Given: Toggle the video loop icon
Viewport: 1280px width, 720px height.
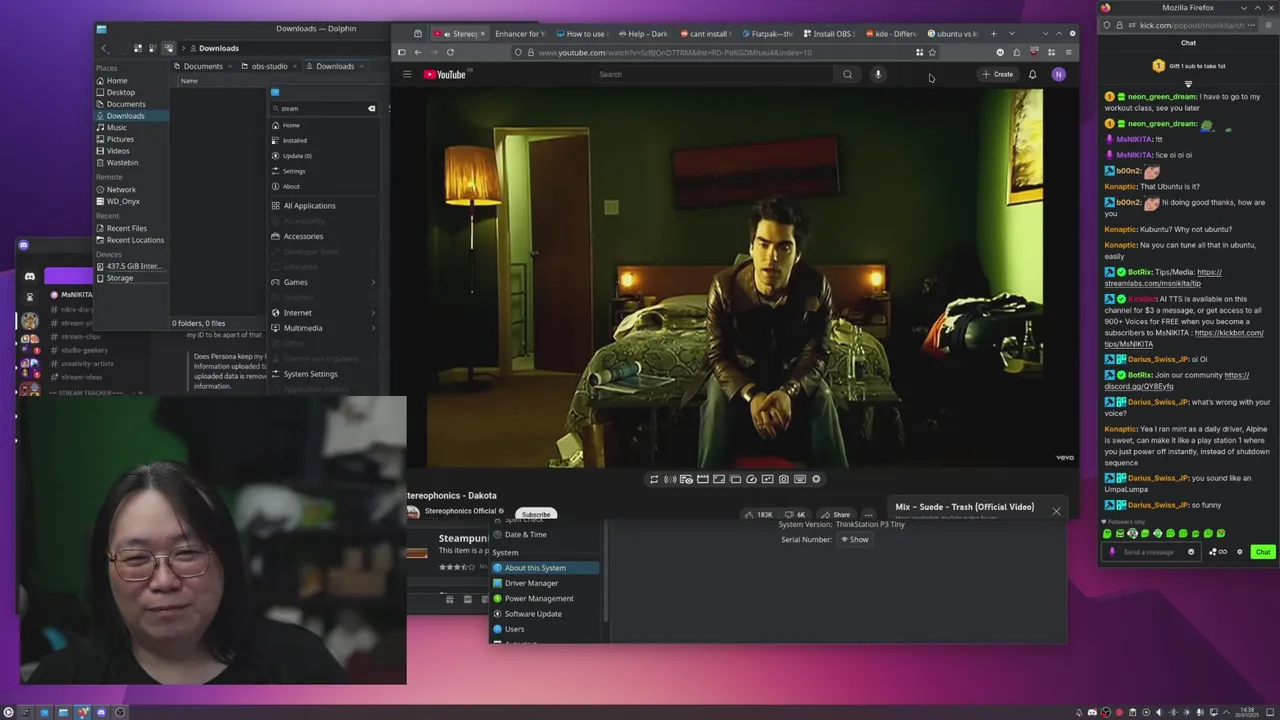Looking at the screenshot, I should click(x=654, y=479).
